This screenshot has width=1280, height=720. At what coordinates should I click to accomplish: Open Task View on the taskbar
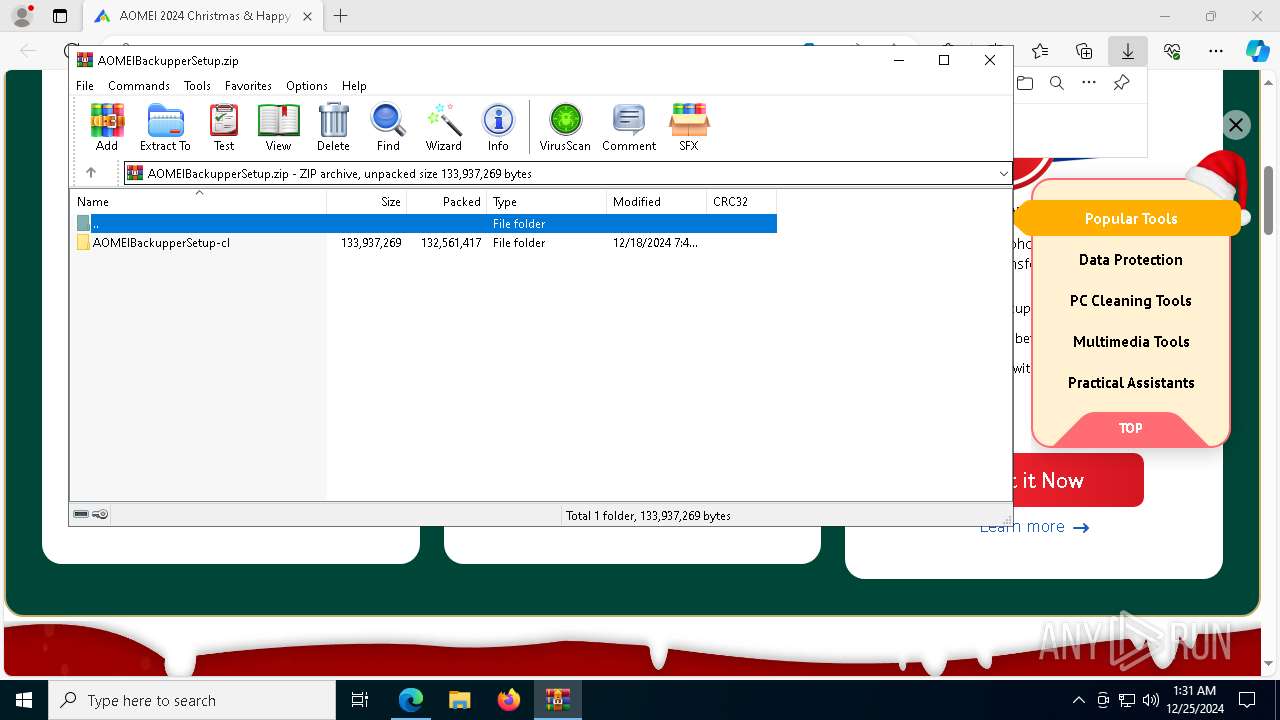pyautogui.click(x=360, y=700)
